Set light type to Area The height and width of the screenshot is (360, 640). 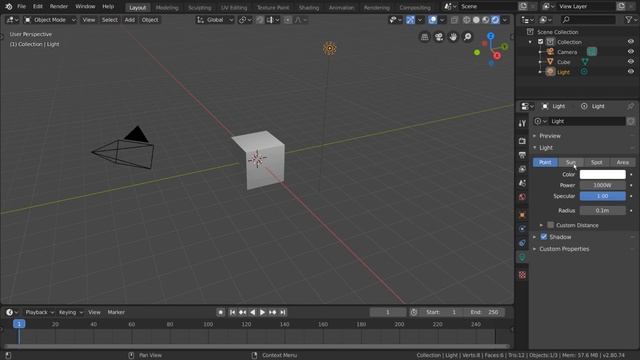coord(622,162)
